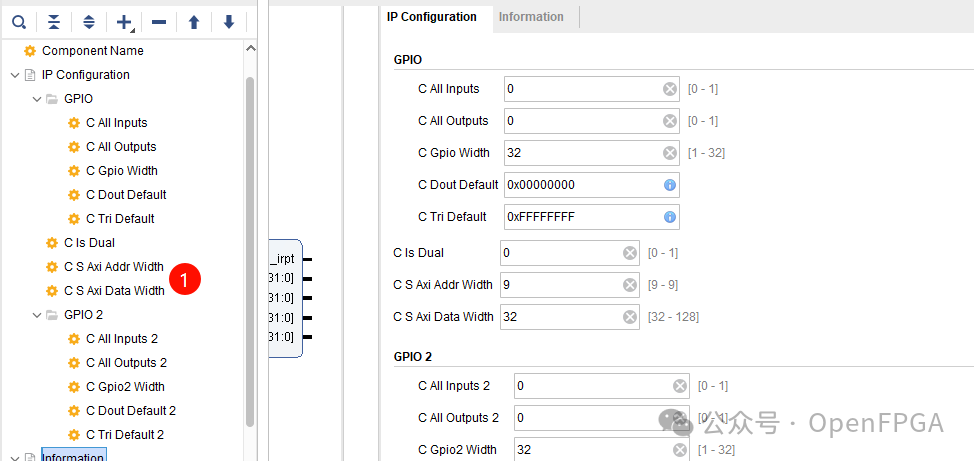
Task: Select C Gpio Width tree item
Action: point(122,171)
